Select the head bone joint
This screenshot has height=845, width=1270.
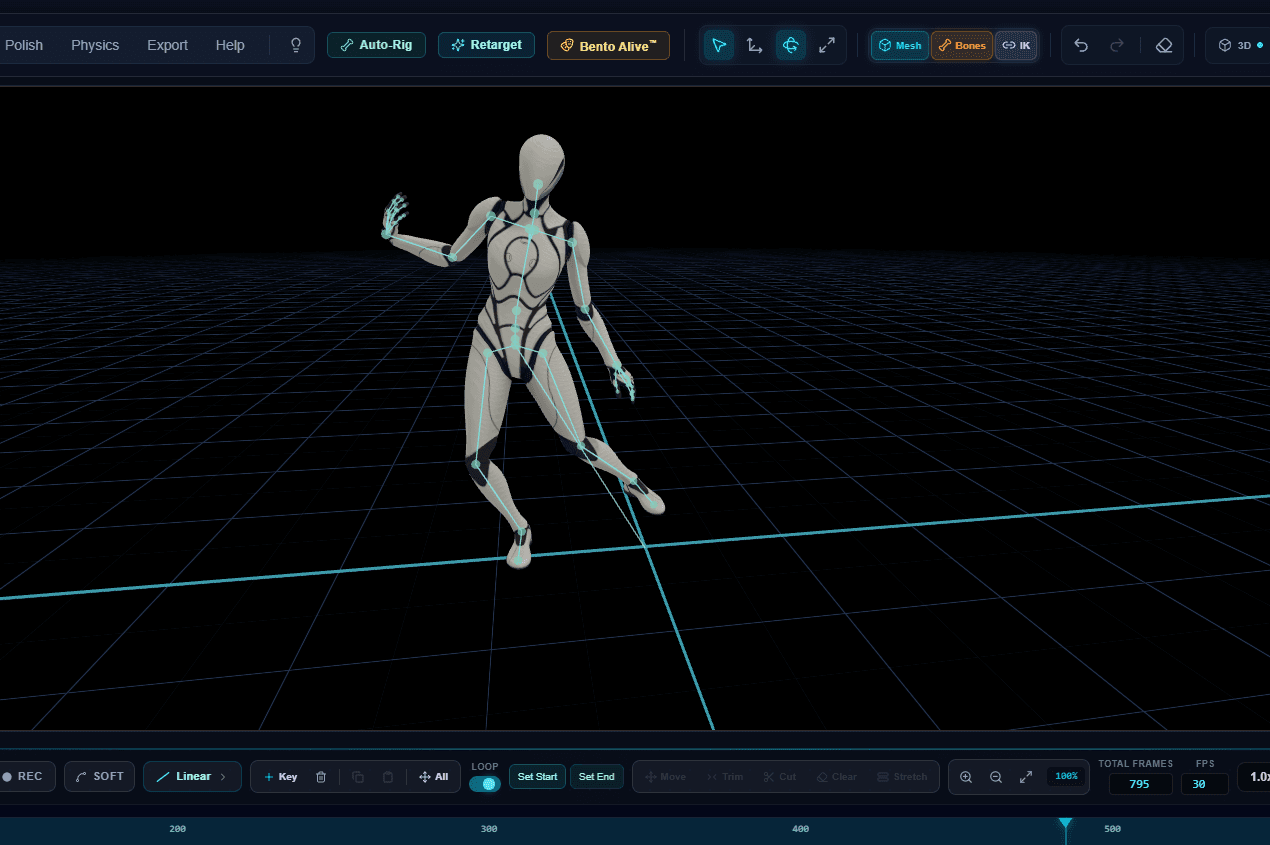(538, 184)
